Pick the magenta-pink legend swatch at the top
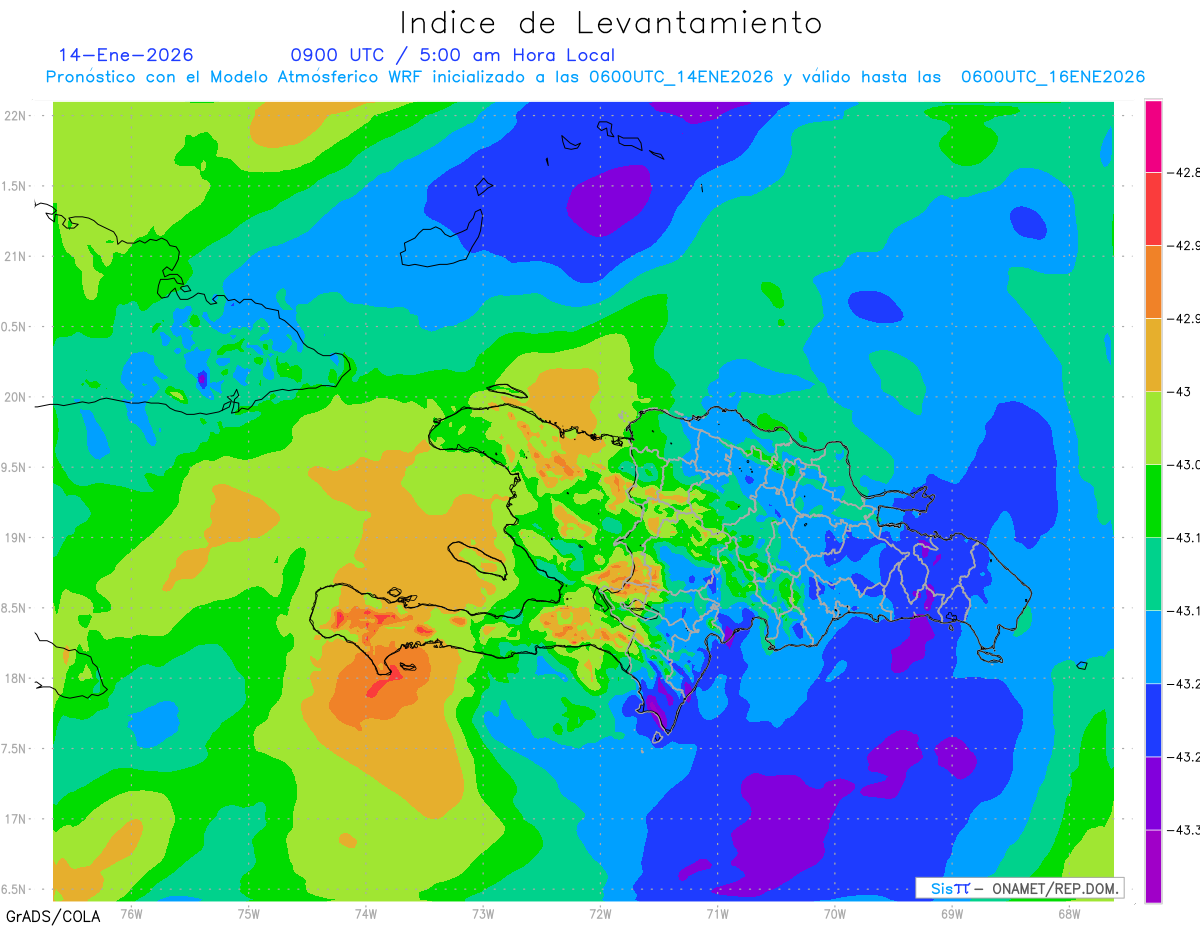Screen dimensions: 1200x927 pos(1153,136)
